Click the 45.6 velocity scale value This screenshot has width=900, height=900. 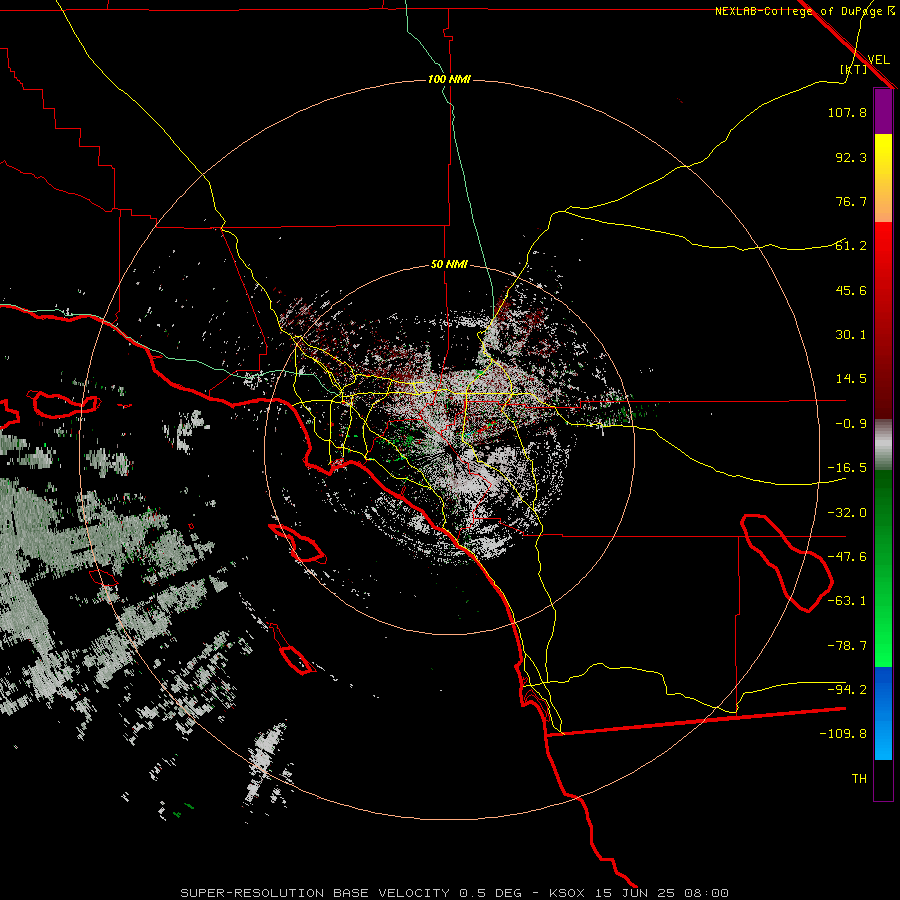851,290
